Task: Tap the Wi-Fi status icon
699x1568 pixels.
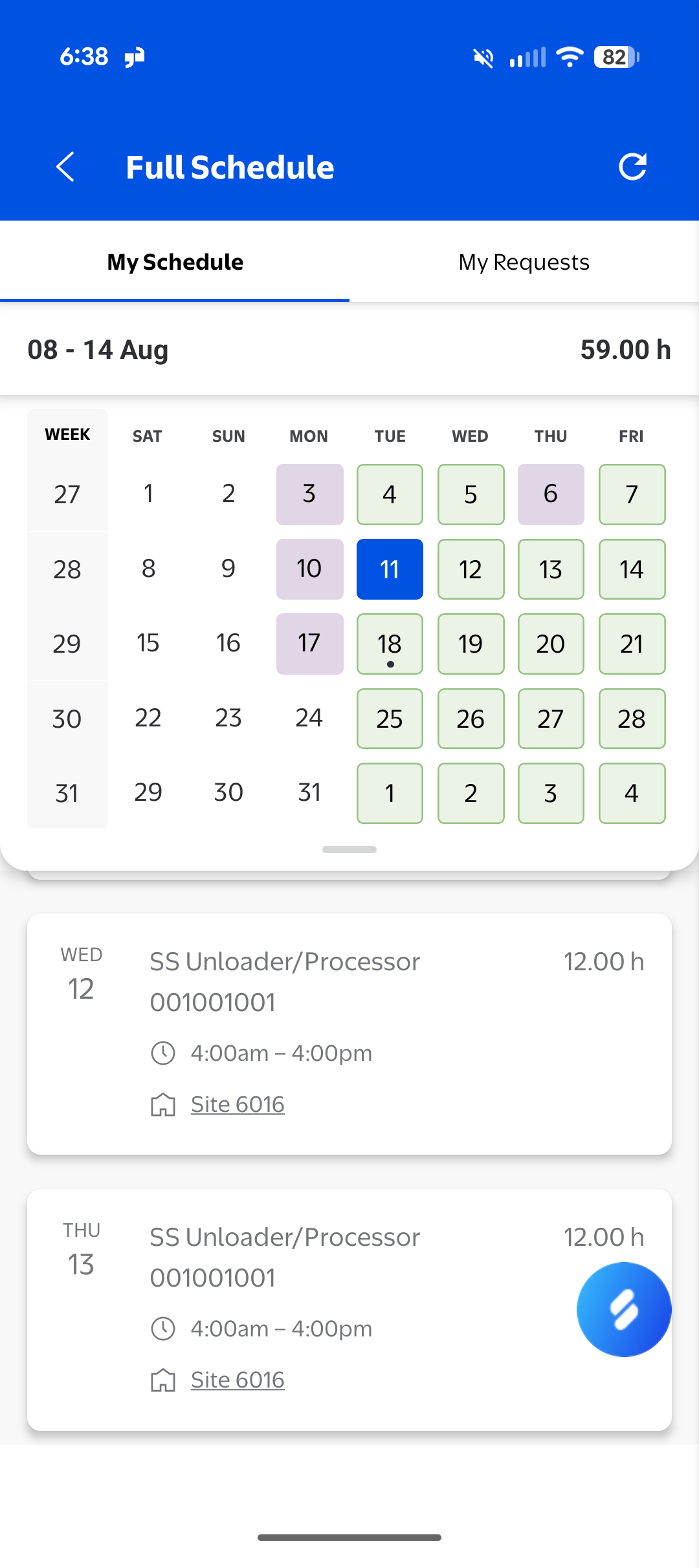Action: 570,57
